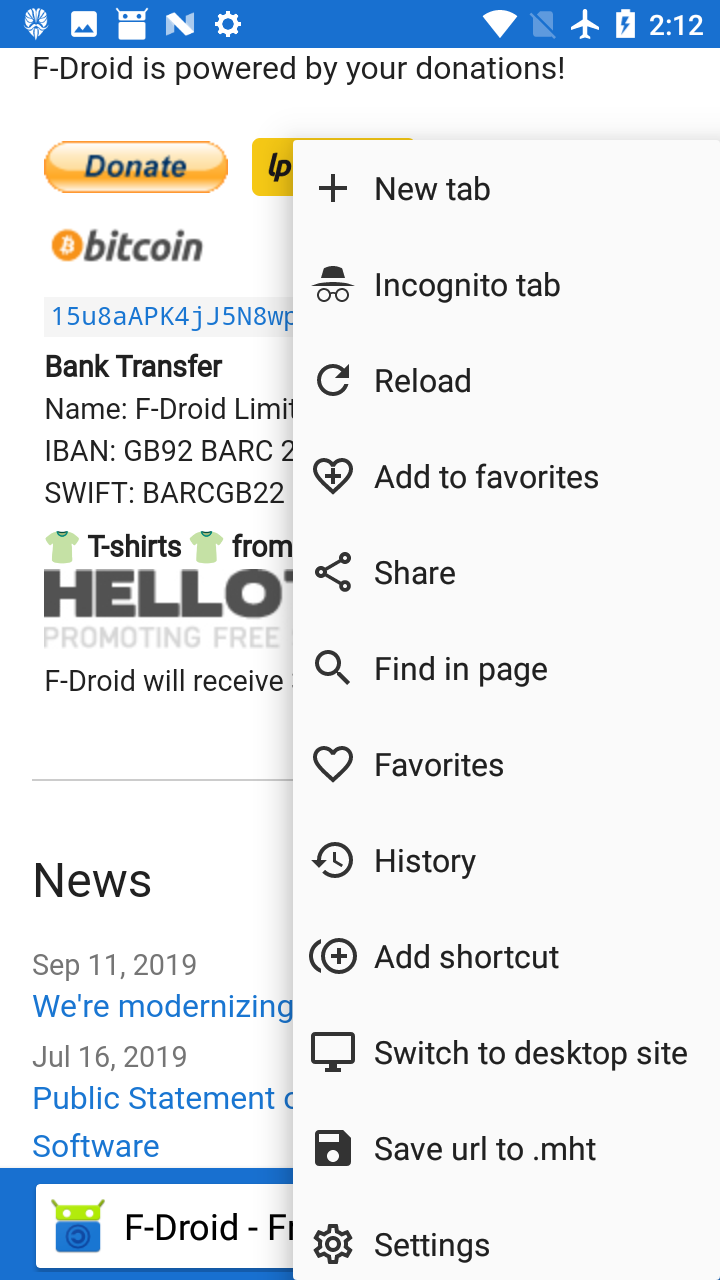720x1280 pixels.
Task: Tap the circular Reload arrow icon
Action: click(x=333, y=381)
